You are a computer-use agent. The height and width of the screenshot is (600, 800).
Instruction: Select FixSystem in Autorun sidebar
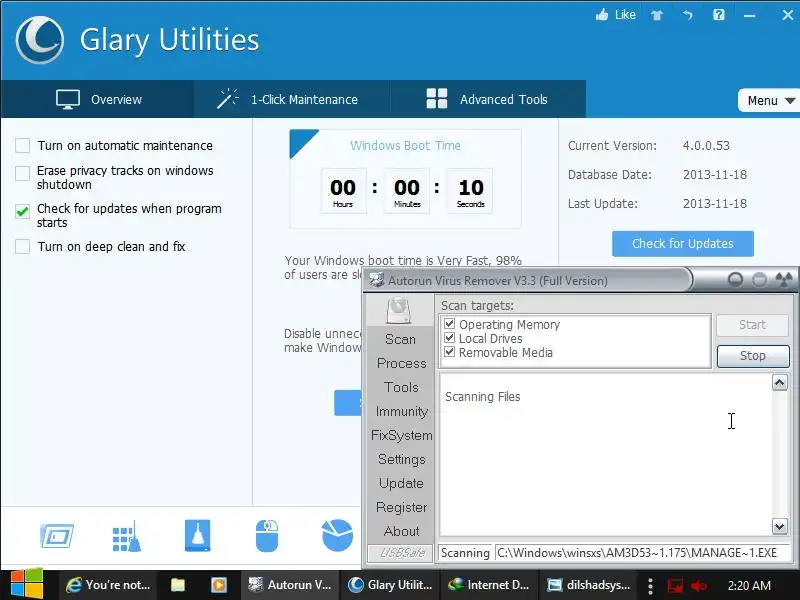[402, 435]
